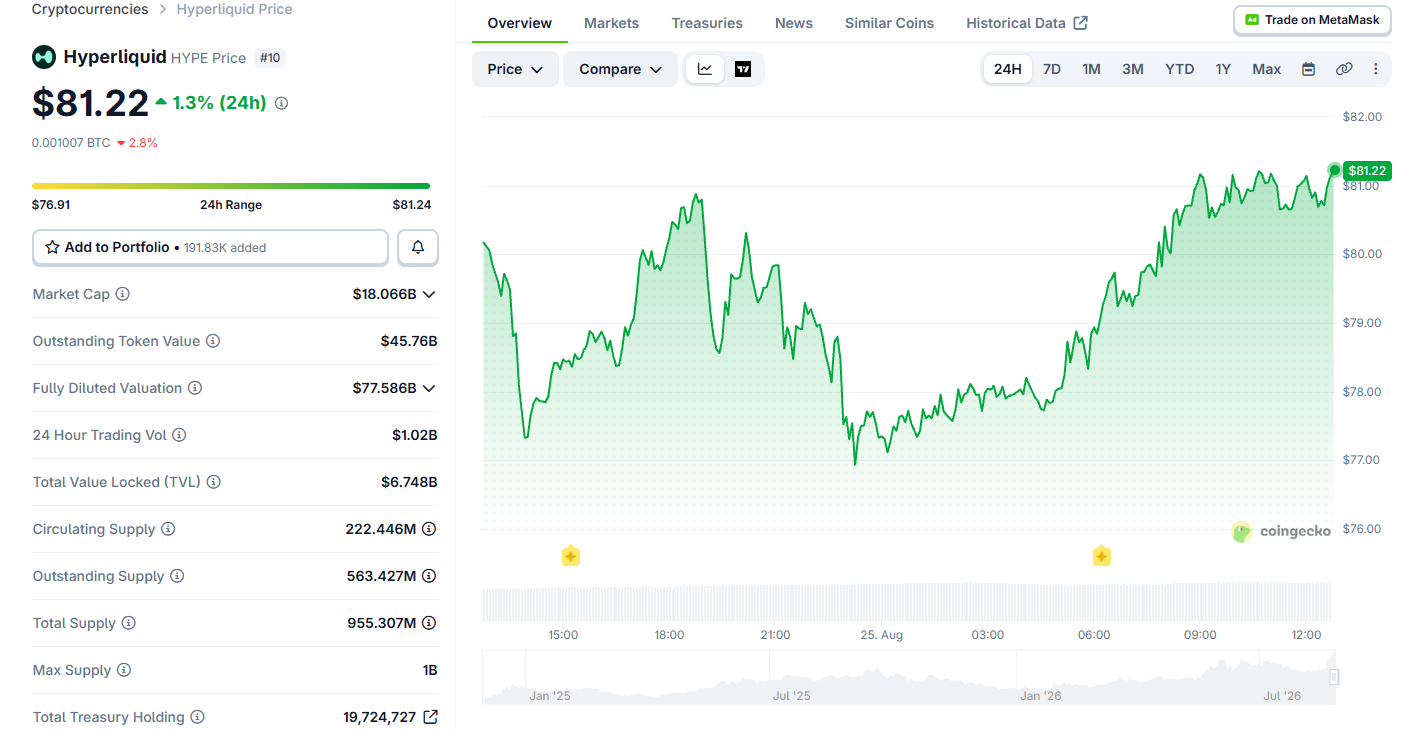The image size is (1405, 729).
Task: Open chart more options menu
Action: click(x=1376, y=69)
